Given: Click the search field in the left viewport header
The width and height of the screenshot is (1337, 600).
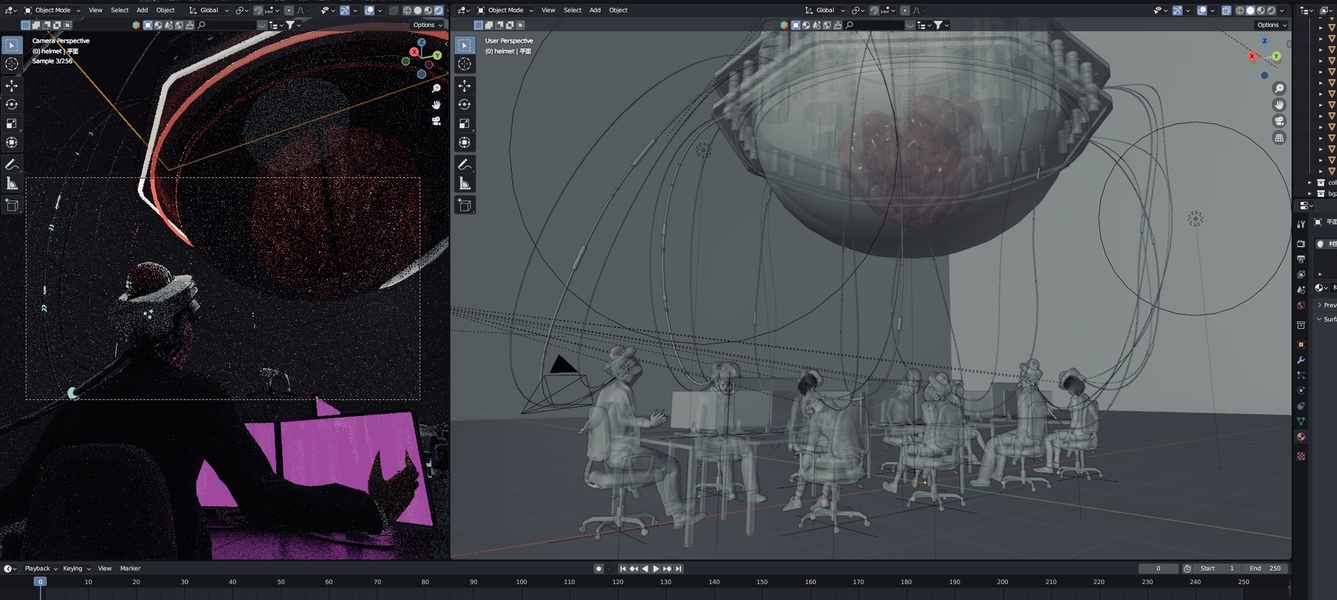Looking at the screenshot, I should pyautogui.click(x=228, y=24).
